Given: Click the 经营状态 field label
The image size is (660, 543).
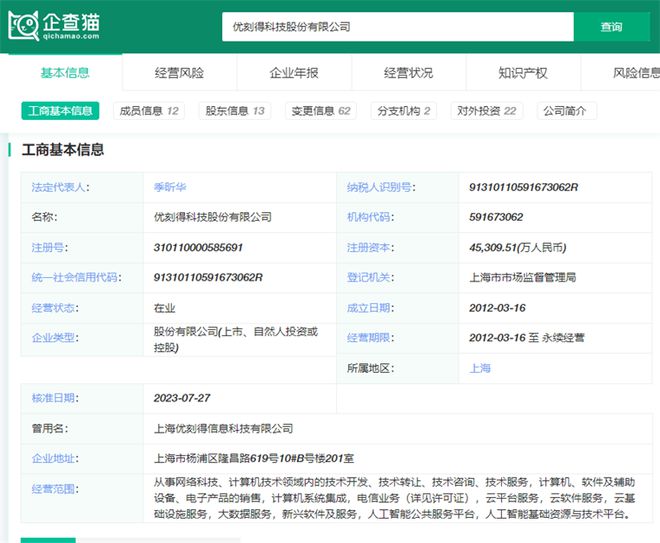Looking at the screenshot, I should pyautogui.click(x=55, y=308).
